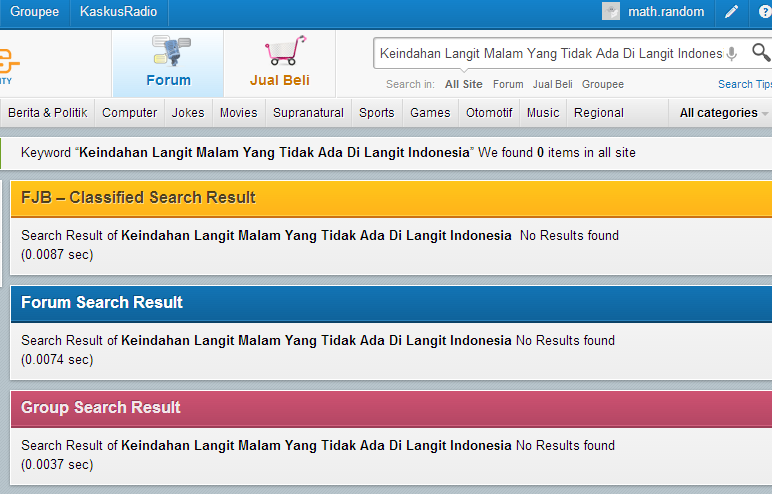Open the Supranatural category

point(308,113)
